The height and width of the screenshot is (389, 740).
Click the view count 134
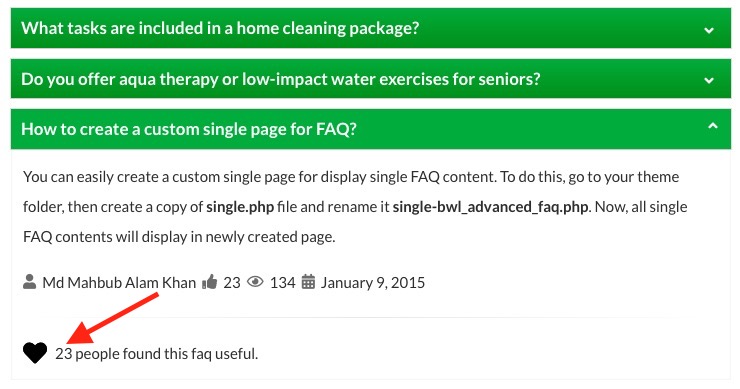(283, 282)
